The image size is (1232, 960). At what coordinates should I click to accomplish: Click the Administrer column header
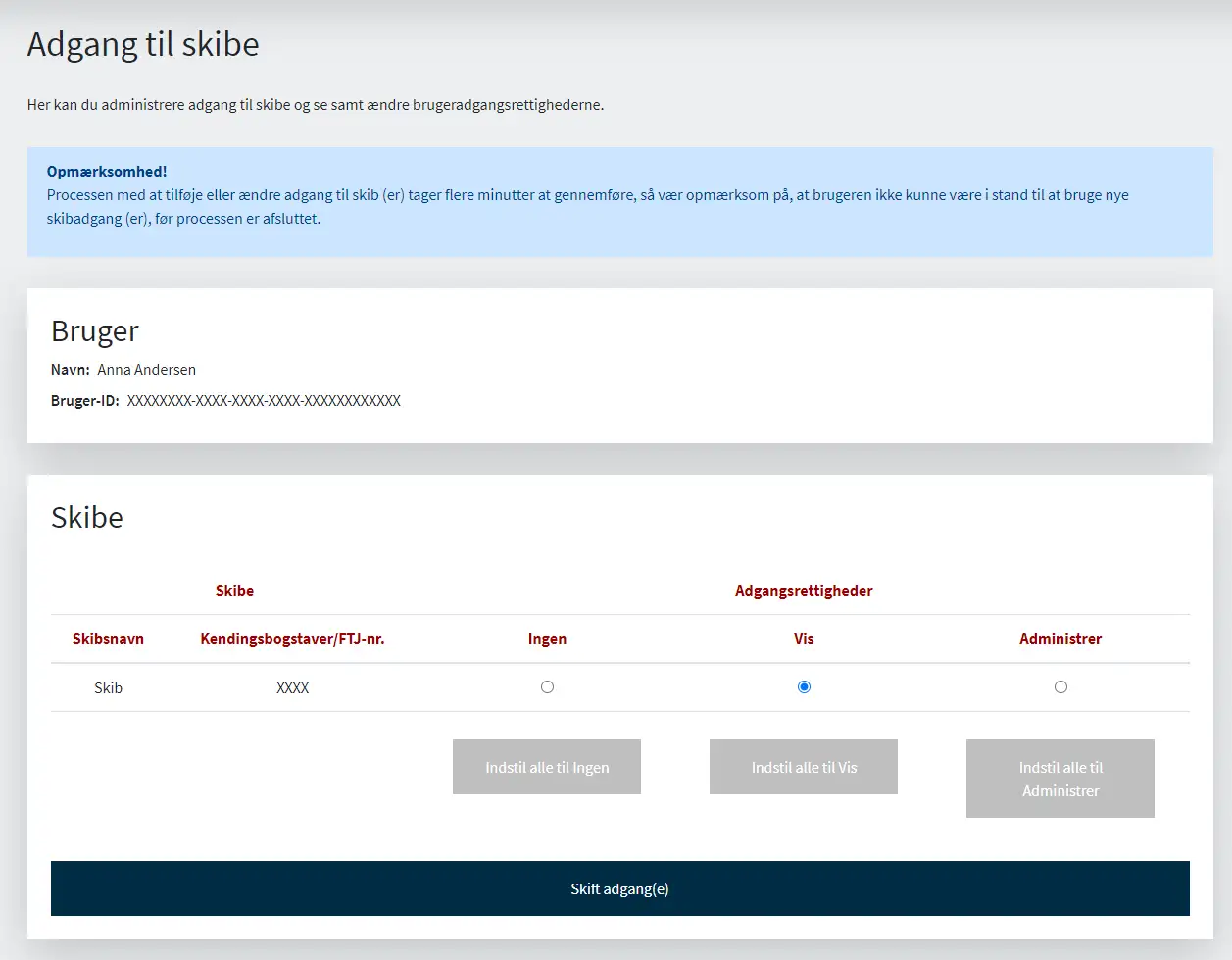pos(1060,639)
